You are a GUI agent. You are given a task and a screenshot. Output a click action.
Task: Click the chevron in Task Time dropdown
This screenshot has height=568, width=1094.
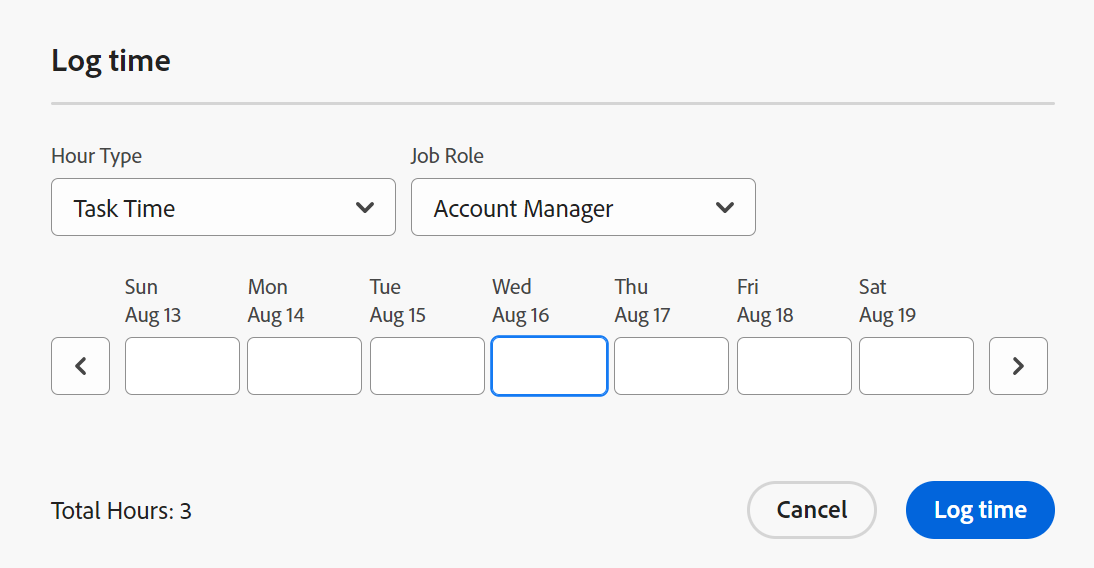(x=365, y=208)
